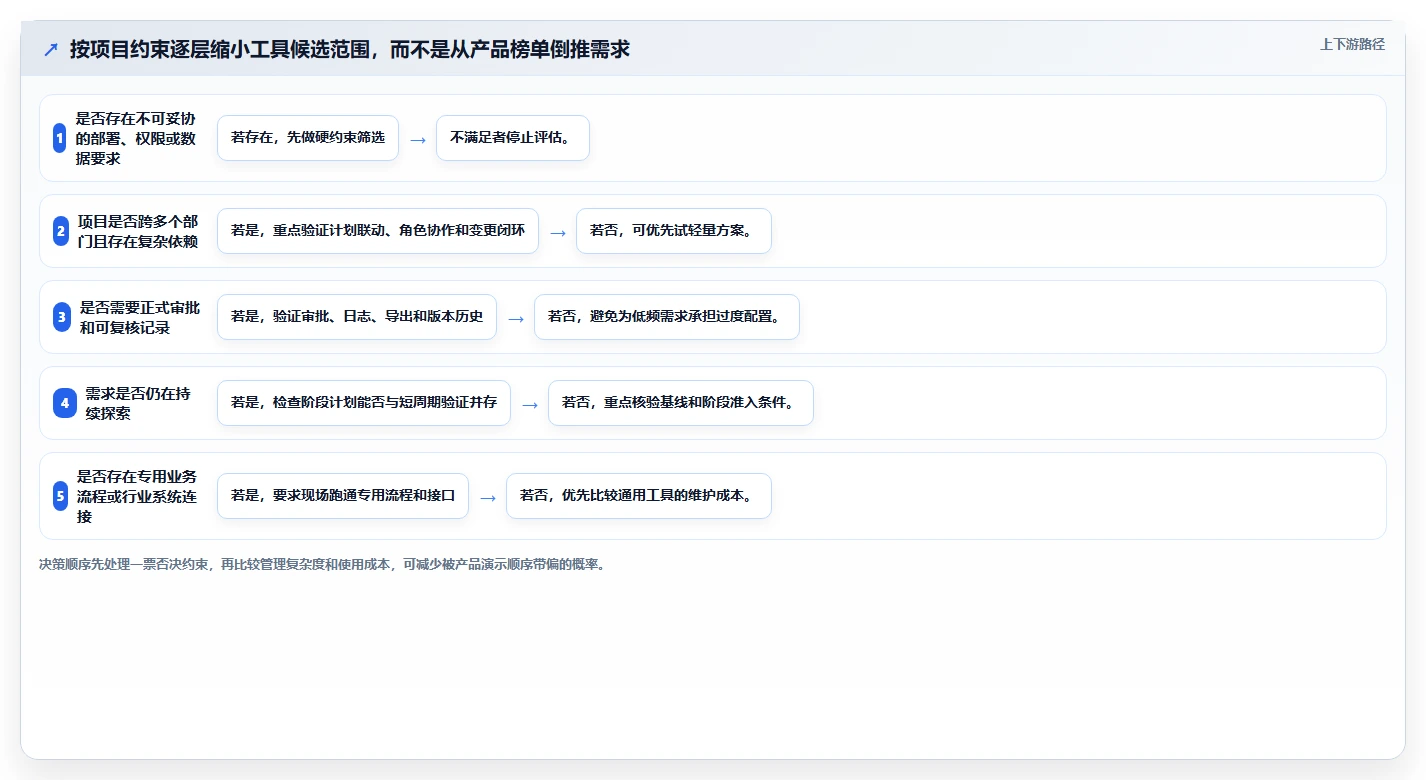Click the box 若是，验证审批、日志、导出和版本历史
The image size is (1426, 780).
coord(357,317)
